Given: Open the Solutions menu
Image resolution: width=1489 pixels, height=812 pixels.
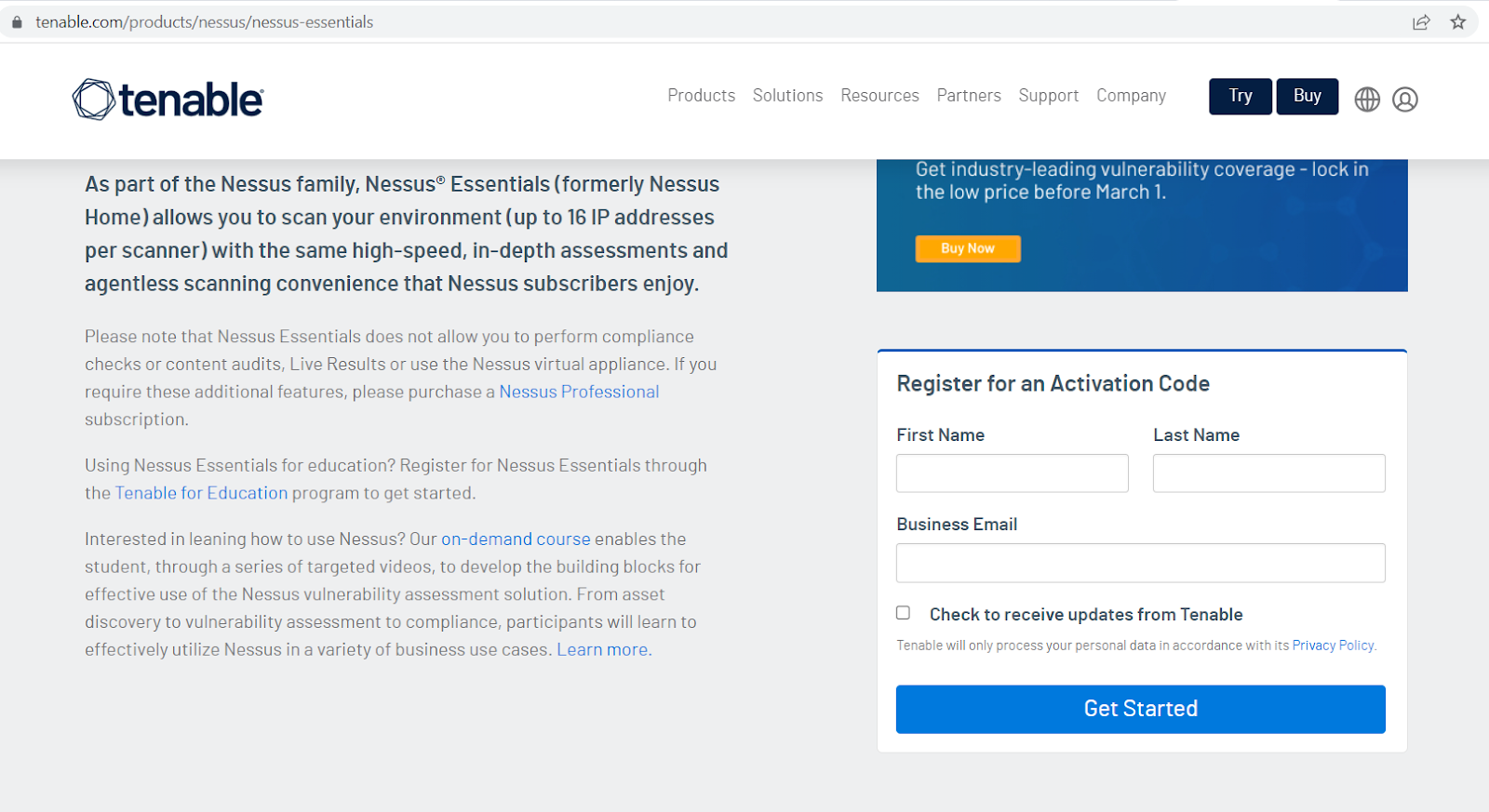Looking at the screenshot, I should click(x=788, y=96).
